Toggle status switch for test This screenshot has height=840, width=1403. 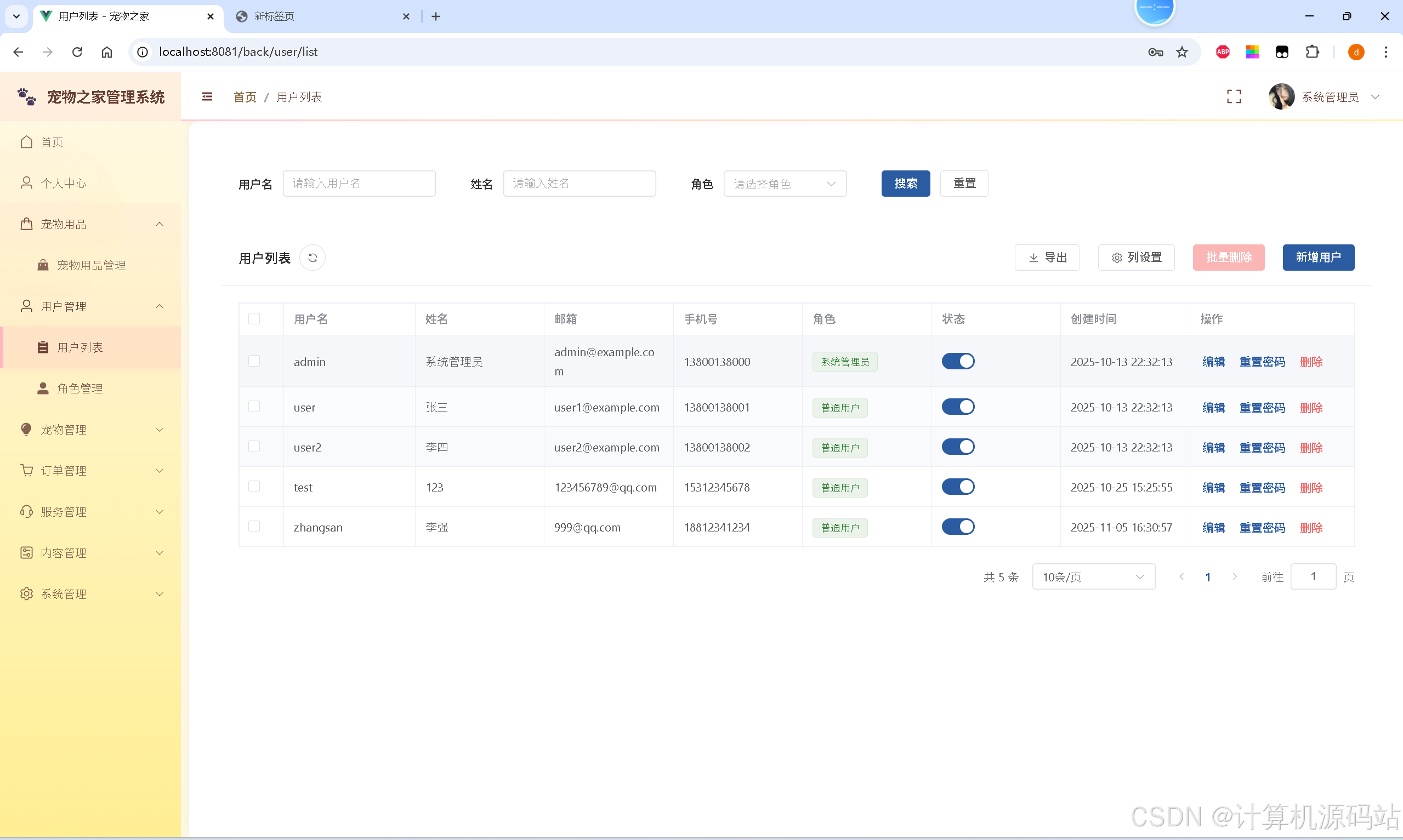pos(958,487)
